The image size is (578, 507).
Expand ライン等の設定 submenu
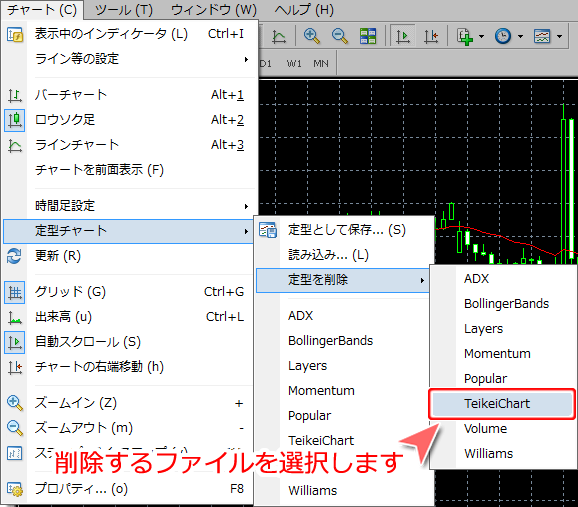click(128, 59)
